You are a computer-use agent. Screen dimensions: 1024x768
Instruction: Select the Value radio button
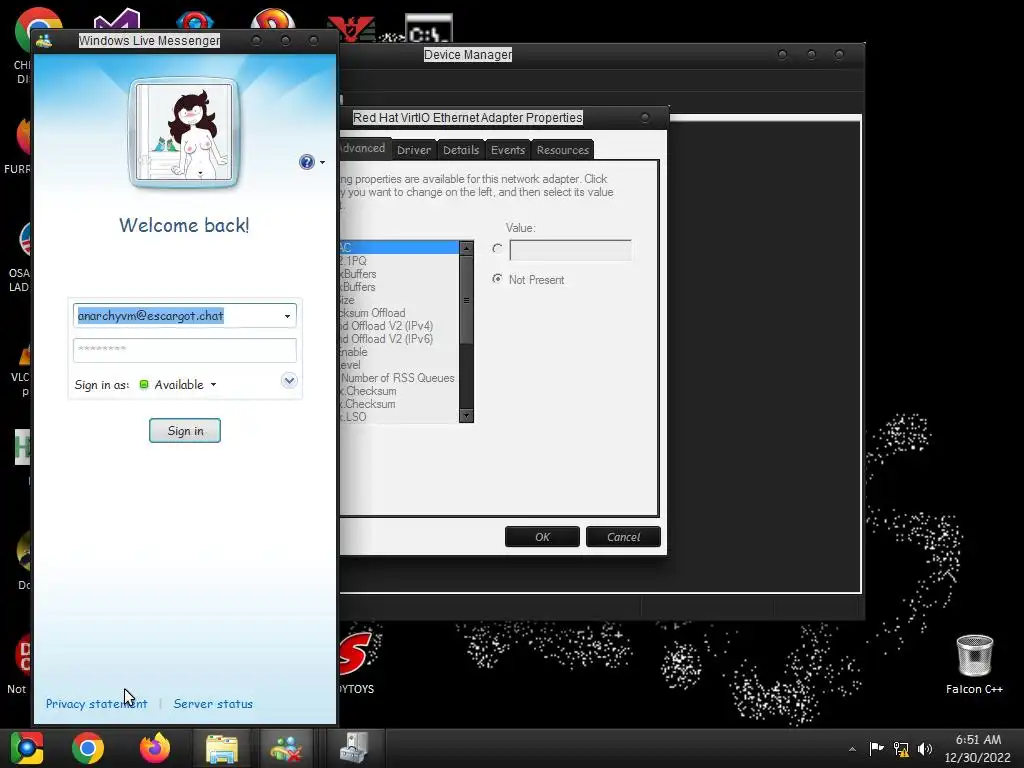[x=498, y=249]
